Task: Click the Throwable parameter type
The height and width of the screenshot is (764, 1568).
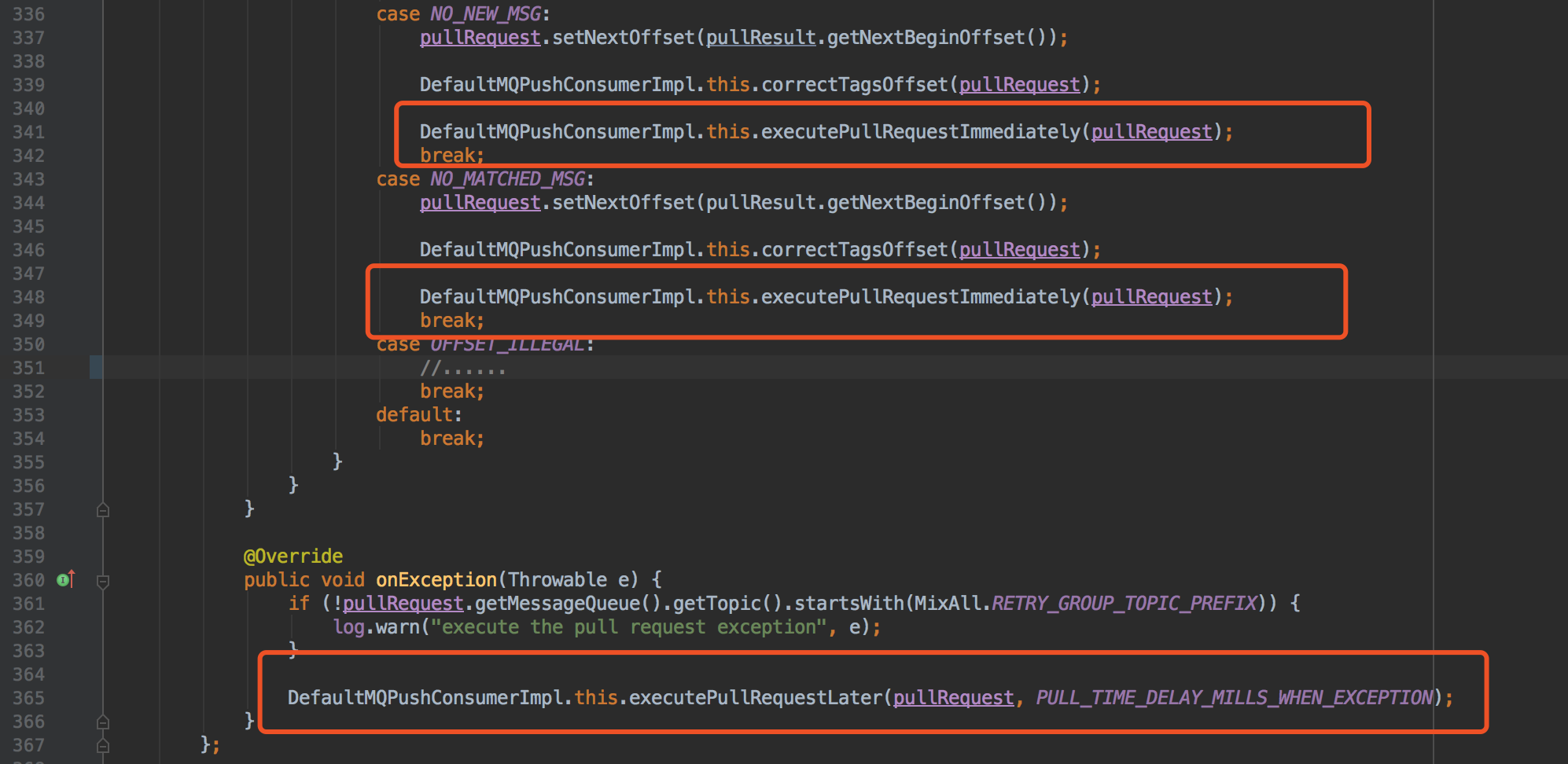Action: click(x=558, y=580)
